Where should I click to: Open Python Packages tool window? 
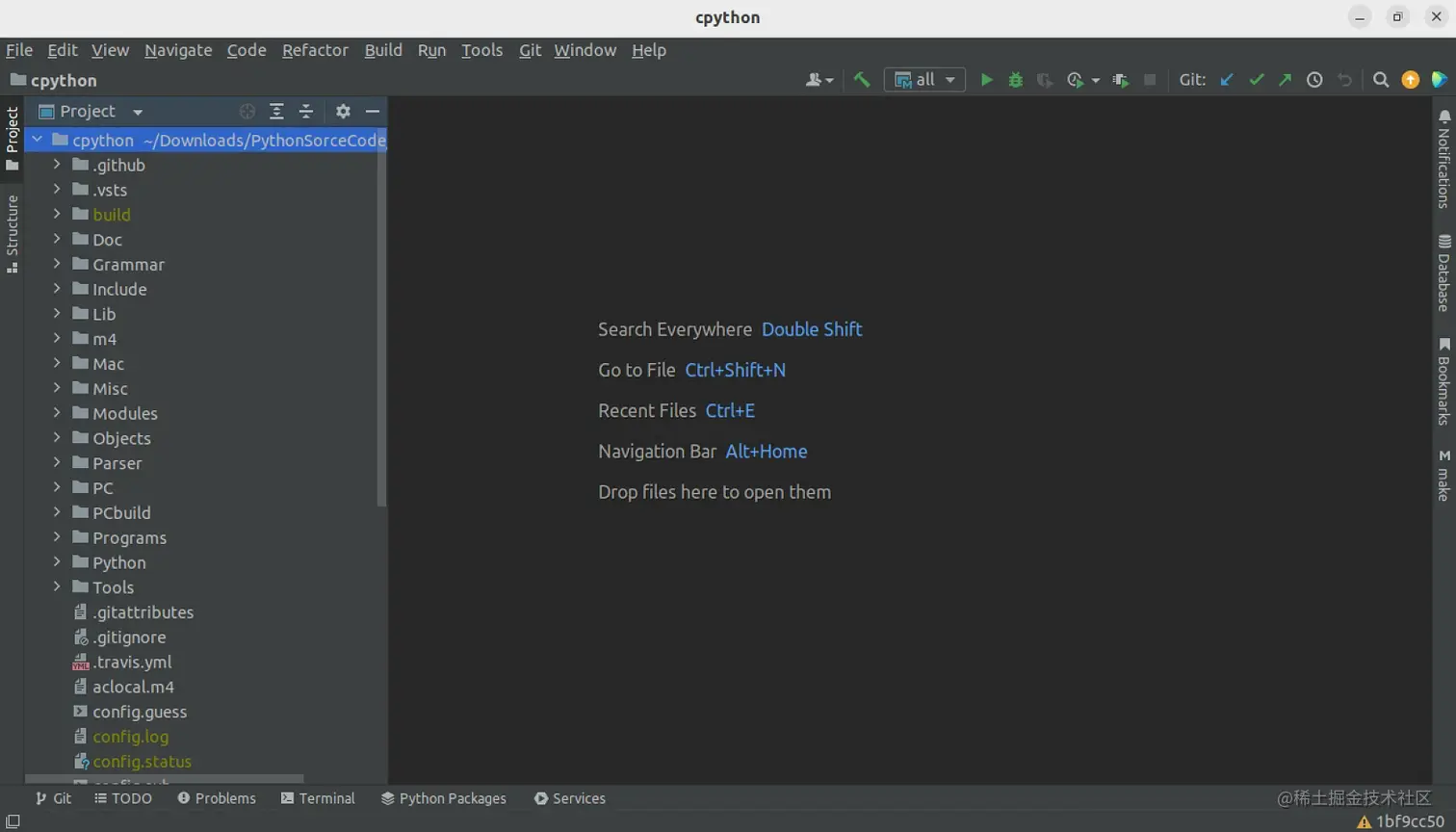coord(443,798)
